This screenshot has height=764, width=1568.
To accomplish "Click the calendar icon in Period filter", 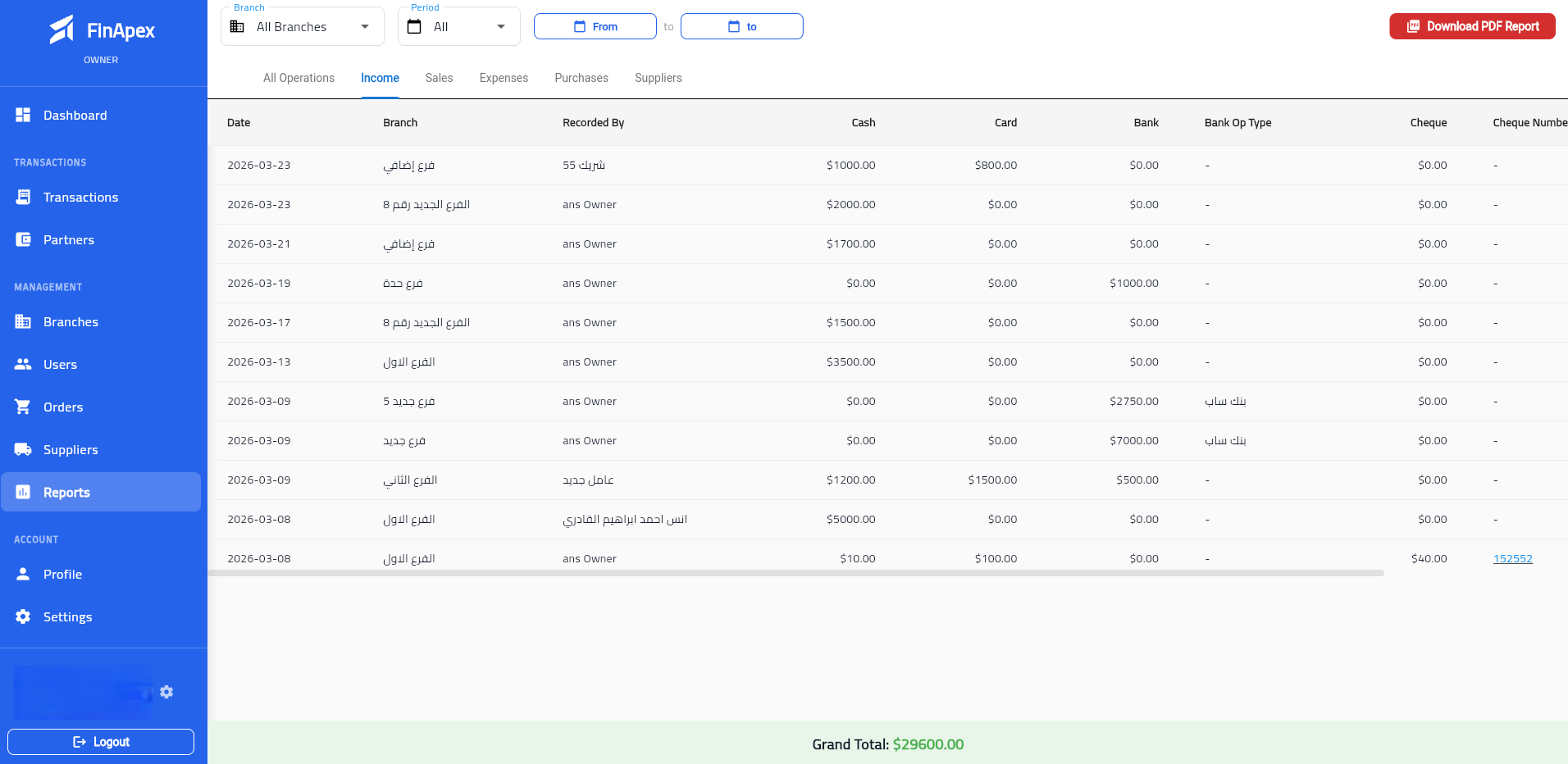I will tap(414, 26).
